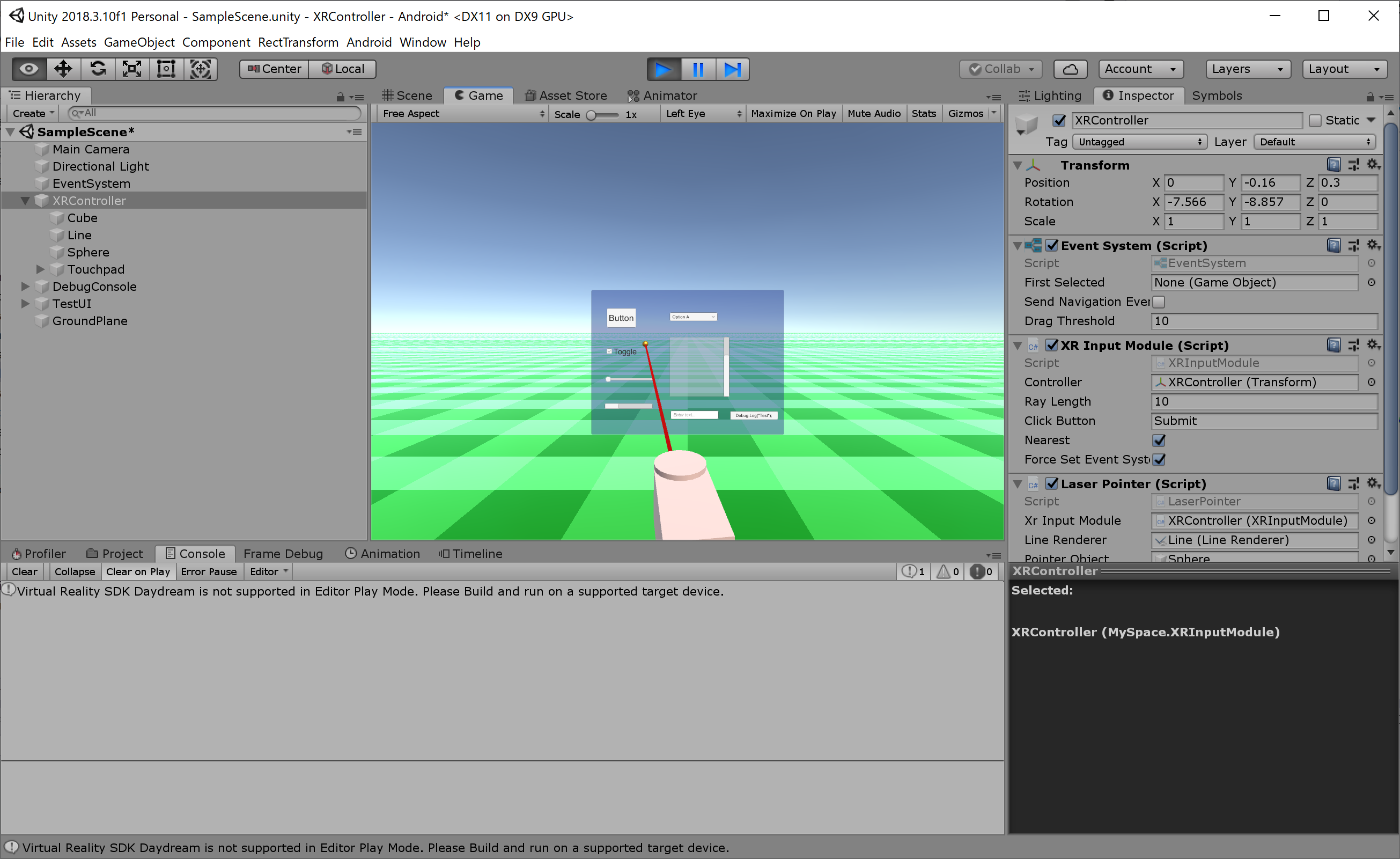The height and width of the screenshot is (859, 1400).
Task: Click the Game view Scale slider
Action: (592, 114)
